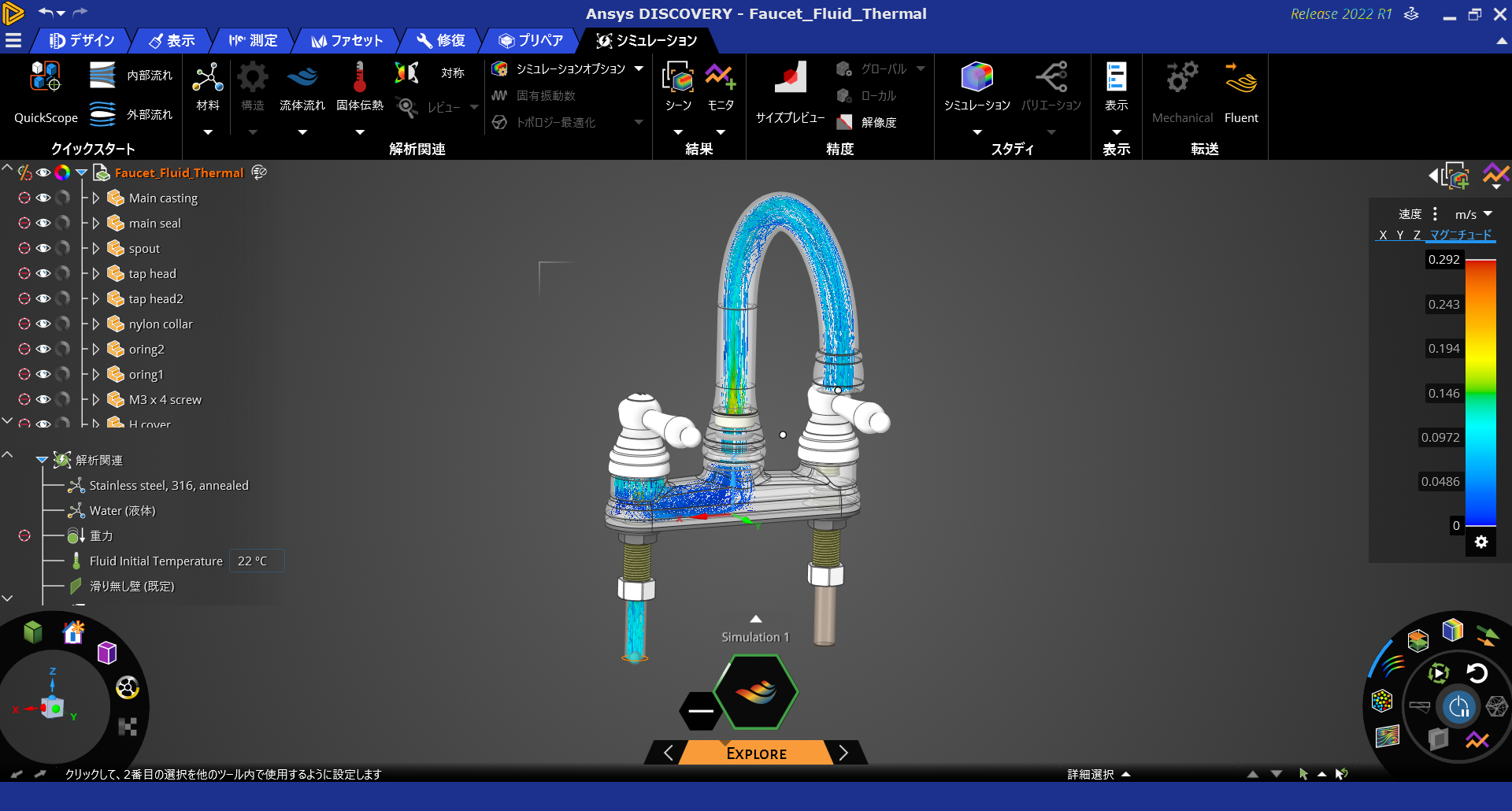Screen dimensions: 1512x811
Task: Click the サイズプレビュー size preview icon
Action: [791, 79]
